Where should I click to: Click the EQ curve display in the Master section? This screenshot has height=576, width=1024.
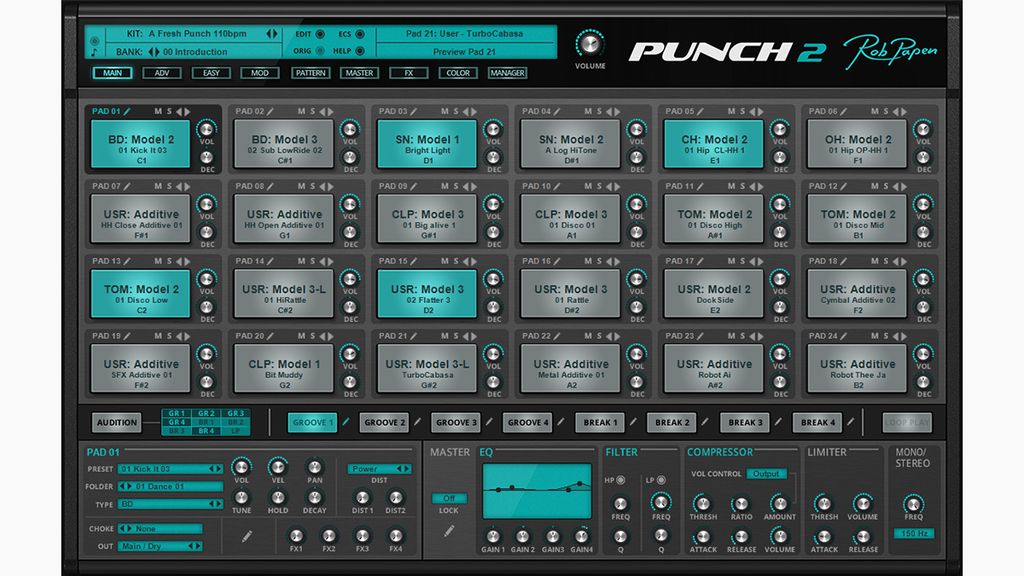(538, 490)
